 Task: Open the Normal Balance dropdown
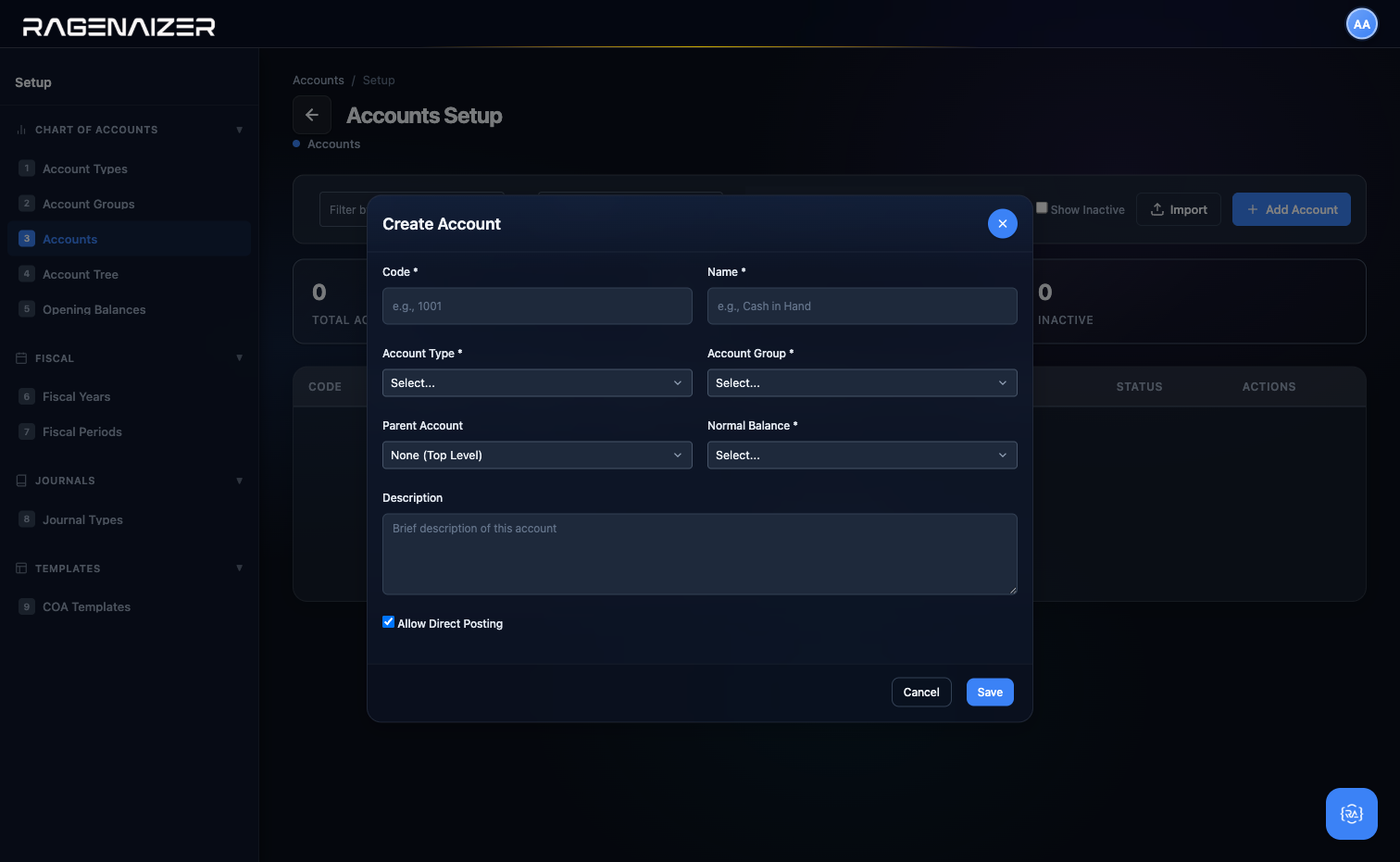862,456
